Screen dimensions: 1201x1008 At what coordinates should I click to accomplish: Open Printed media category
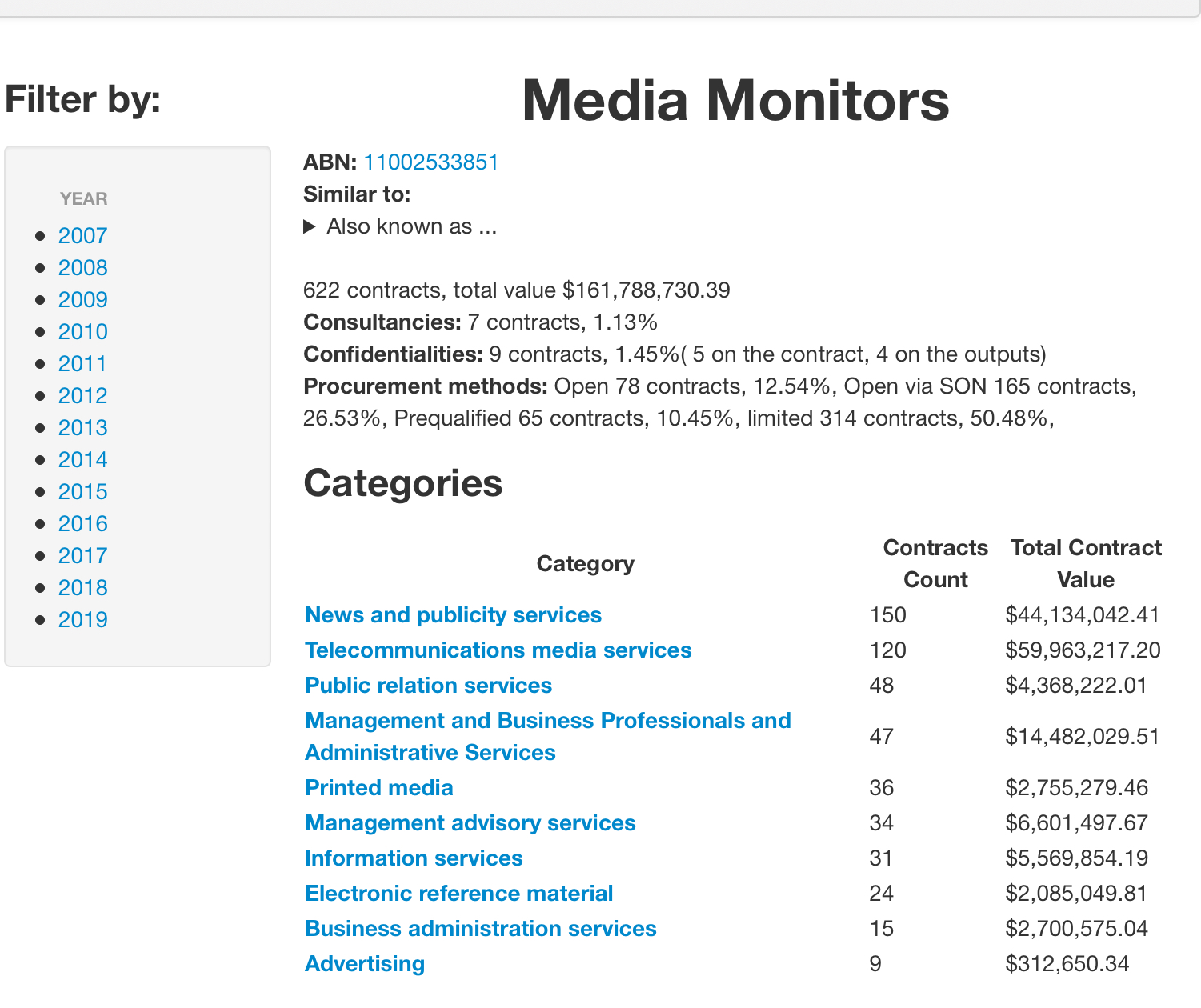click(x=378, y=788)
